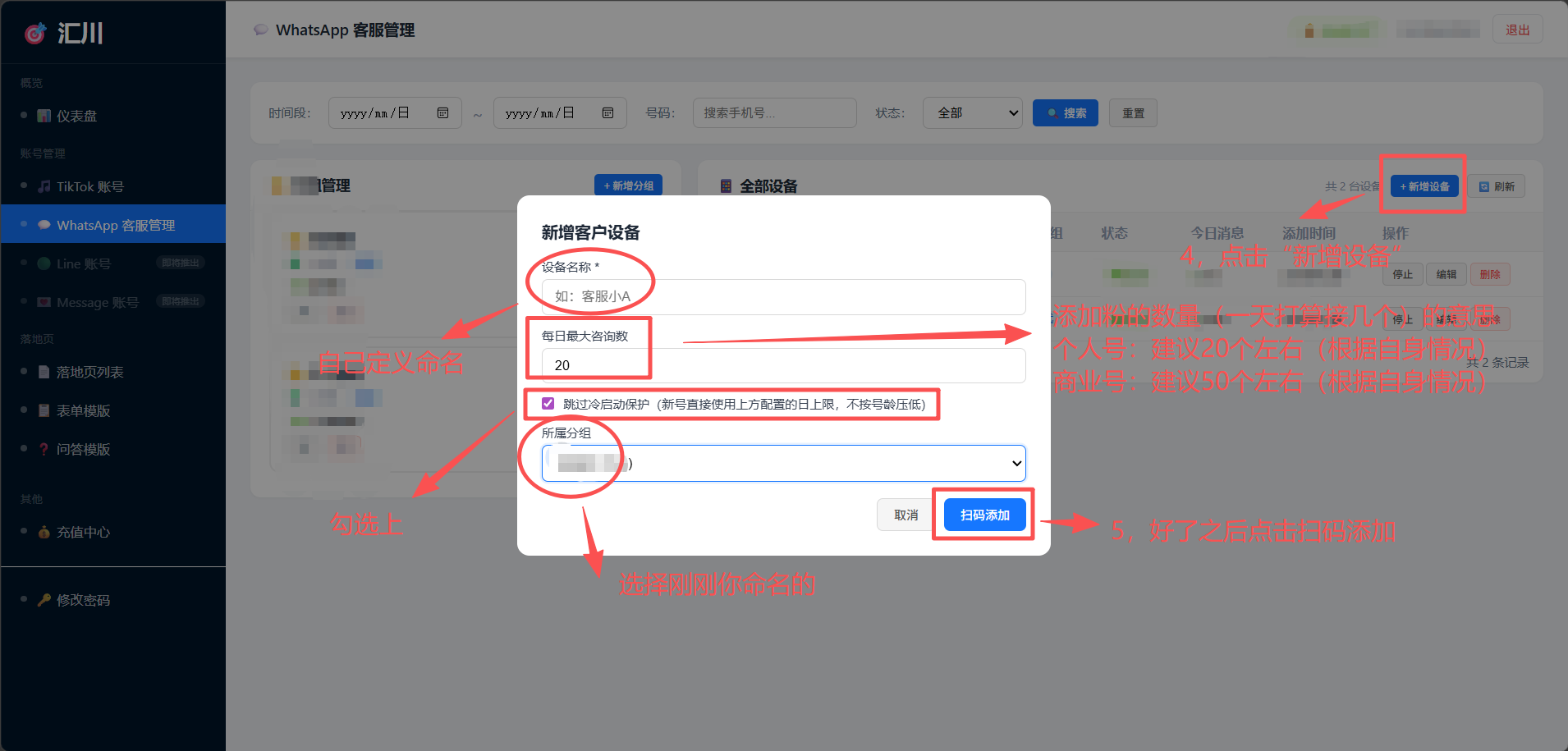The image size is (1568, 751).
Task: Click the 添加时间 column header
Action: [1309, 233]
